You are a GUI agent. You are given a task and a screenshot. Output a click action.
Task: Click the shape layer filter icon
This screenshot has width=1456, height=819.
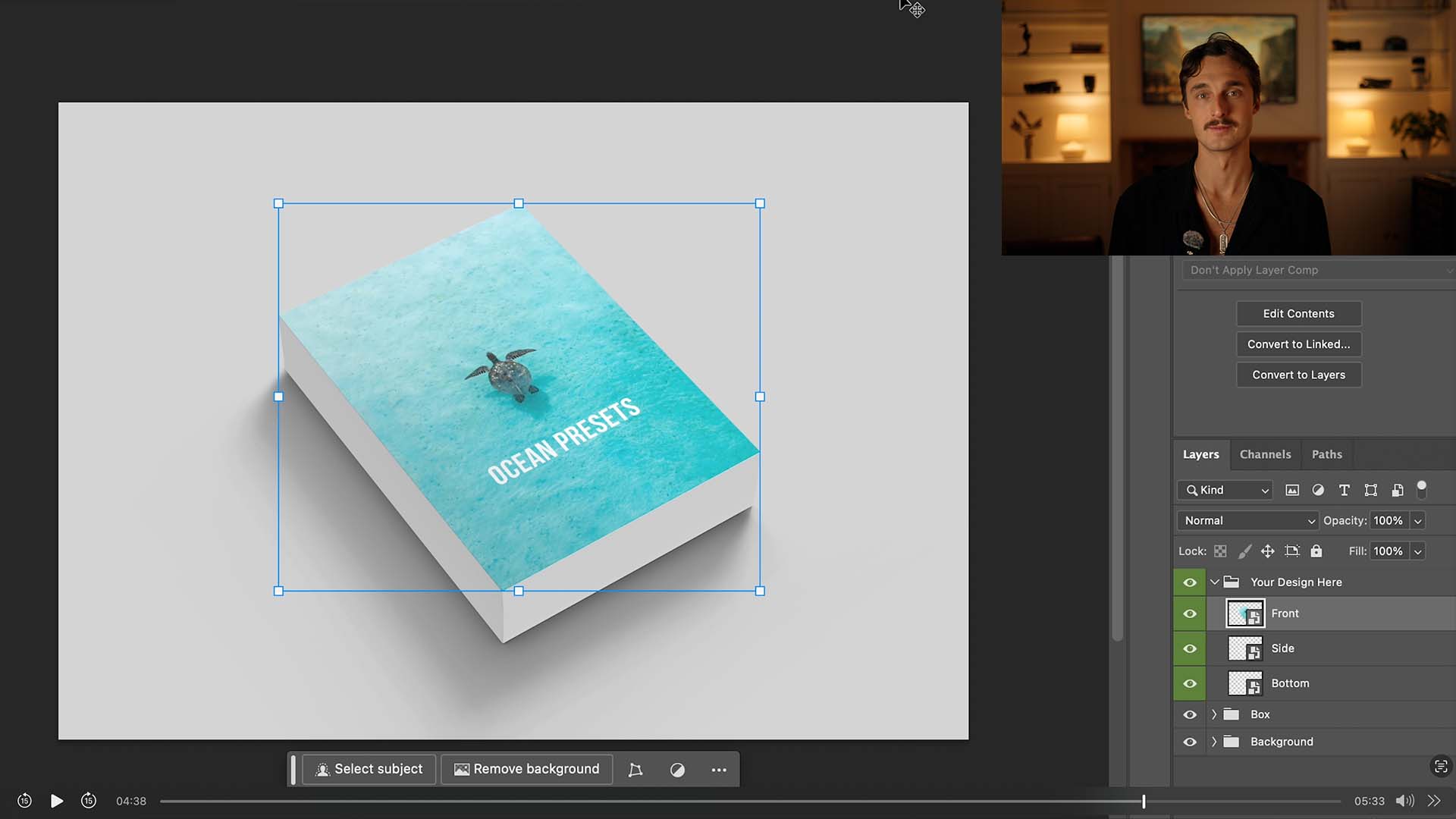pyautogui.click(x=1370, y=491)
